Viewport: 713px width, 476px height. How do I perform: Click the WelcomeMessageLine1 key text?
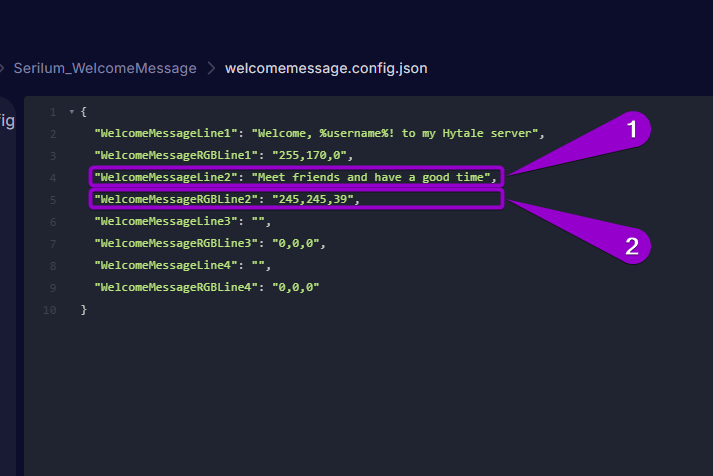click(166, 133)
